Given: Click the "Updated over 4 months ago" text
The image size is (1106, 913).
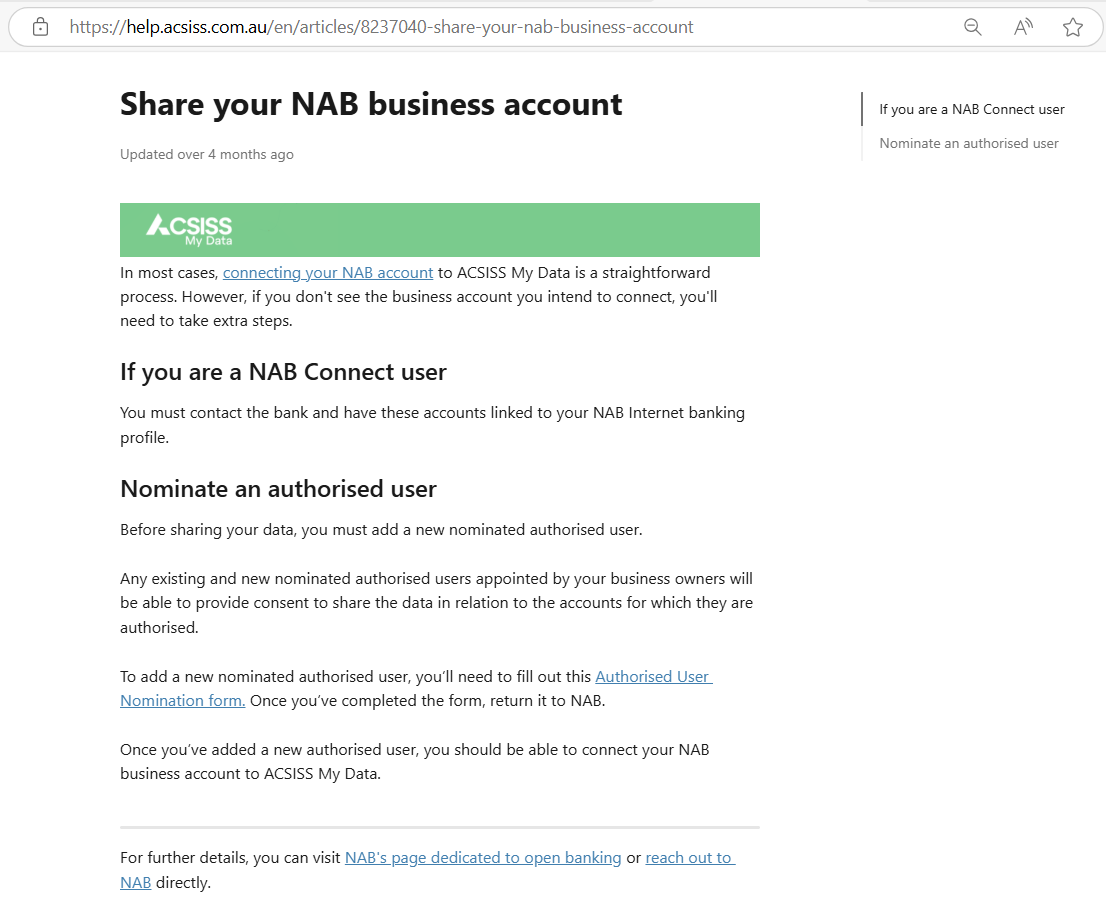Looking at the screenshot, I should coord(207,154).
